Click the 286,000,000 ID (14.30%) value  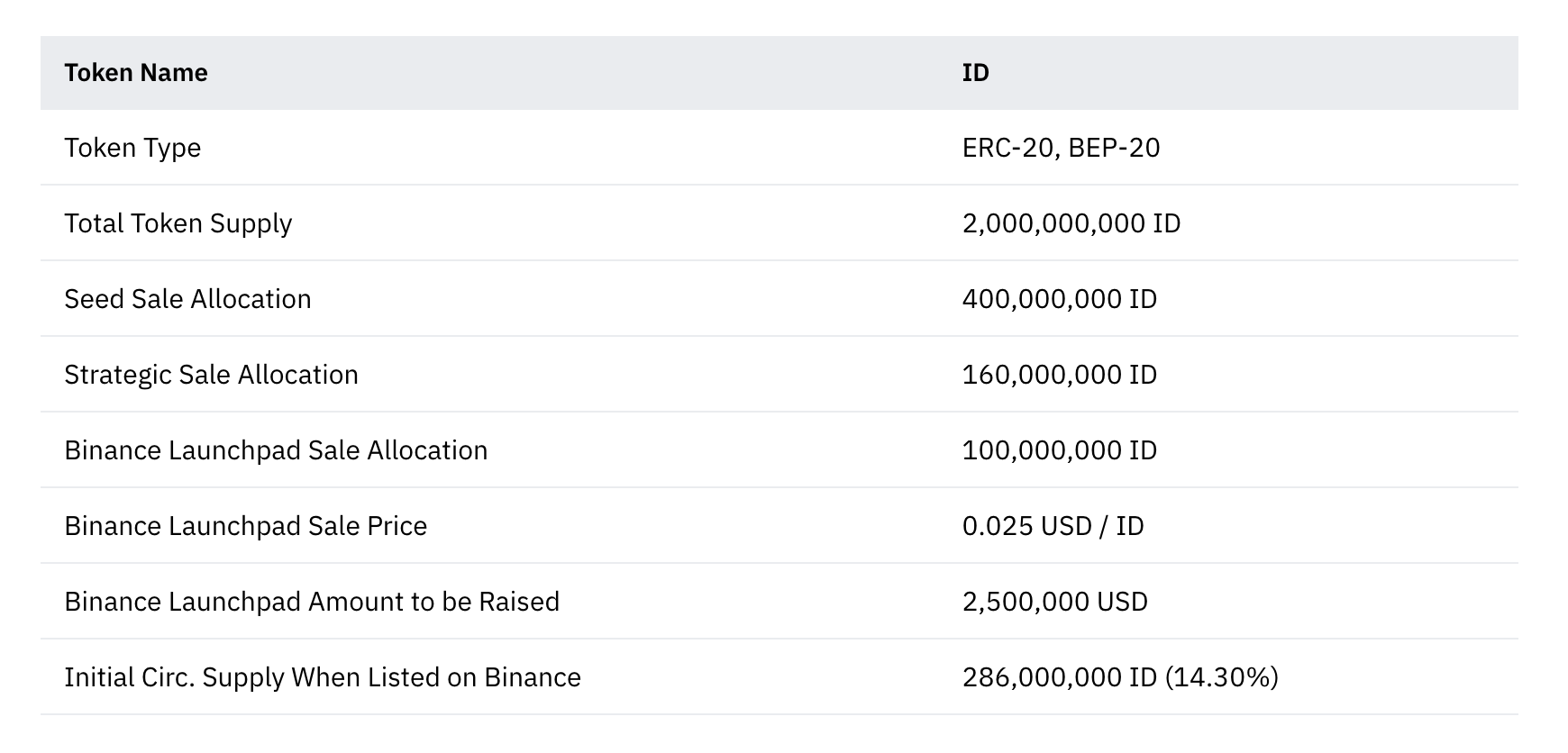click(1120, 677)
